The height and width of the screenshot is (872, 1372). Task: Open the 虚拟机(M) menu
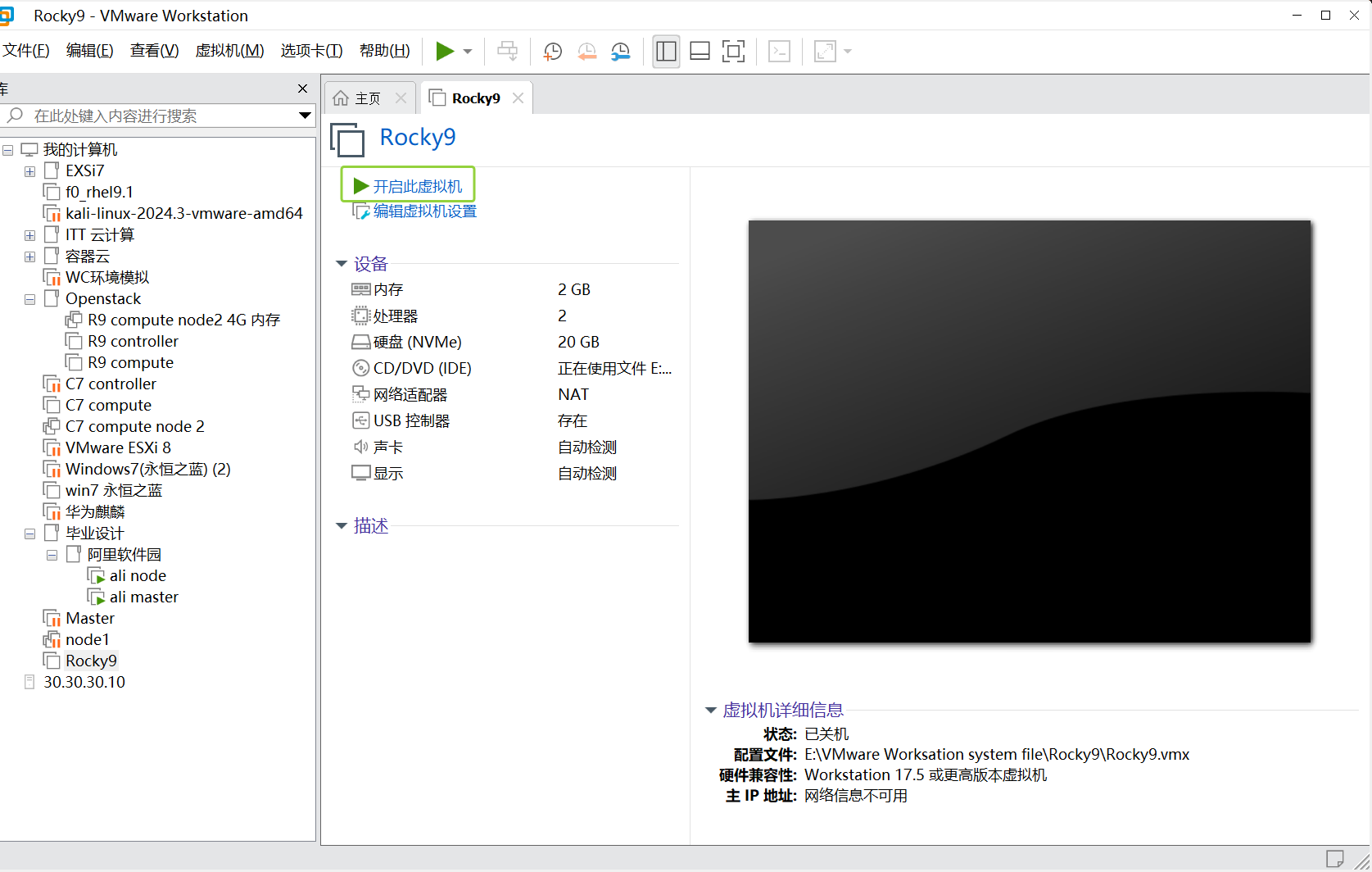click(229, 51)
